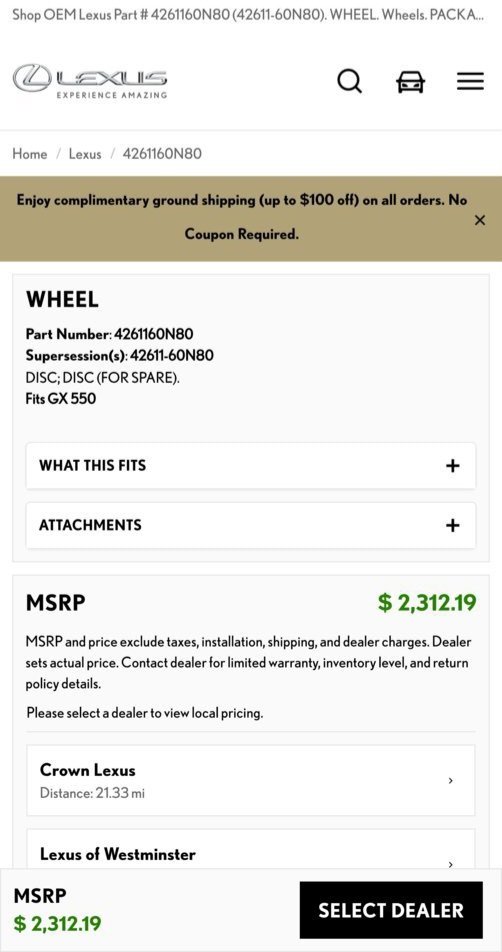502x952 pixels.
Task: Dismiss the complimentary shipping banner
Action: [480, 220]
